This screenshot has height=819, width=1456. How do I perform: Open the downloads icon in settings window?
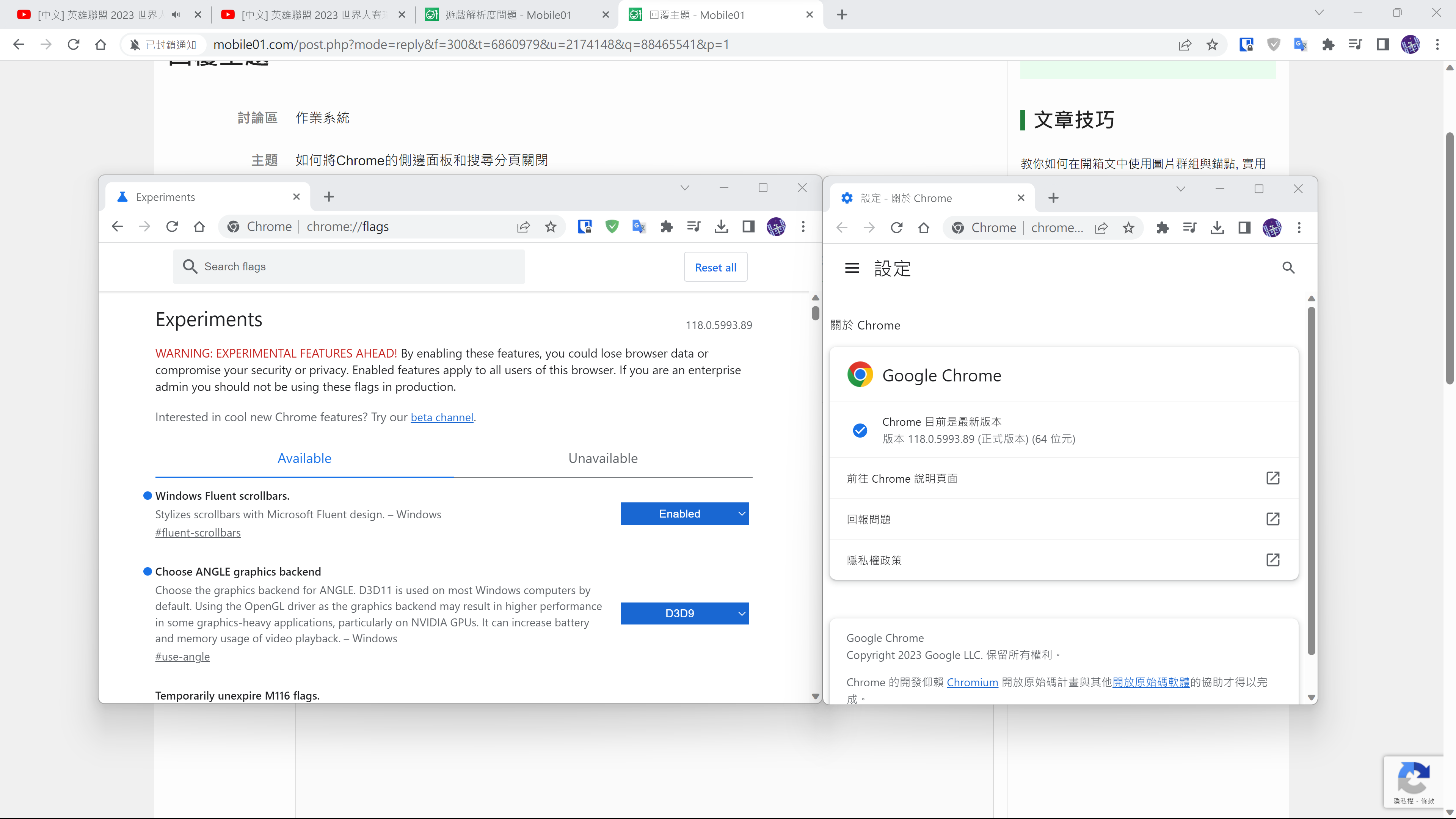click(1217, 228)
